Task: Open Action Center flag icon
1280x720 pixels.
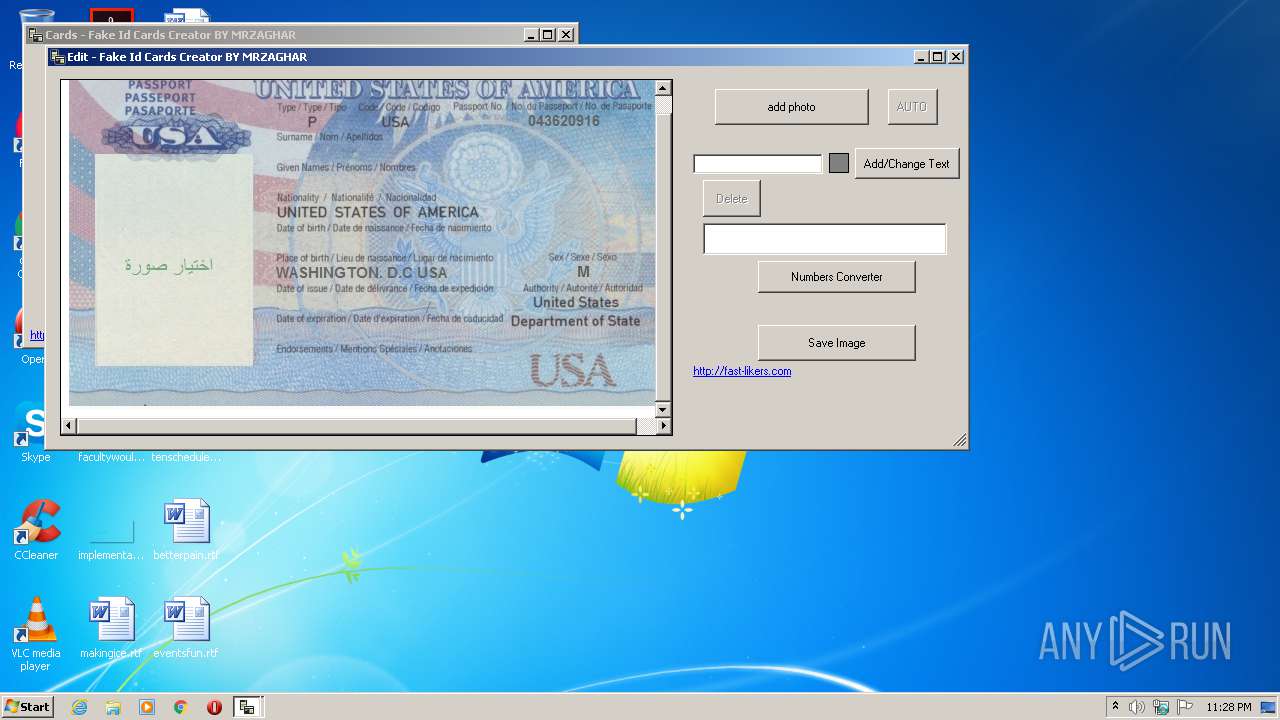Action: (1185, 707)
